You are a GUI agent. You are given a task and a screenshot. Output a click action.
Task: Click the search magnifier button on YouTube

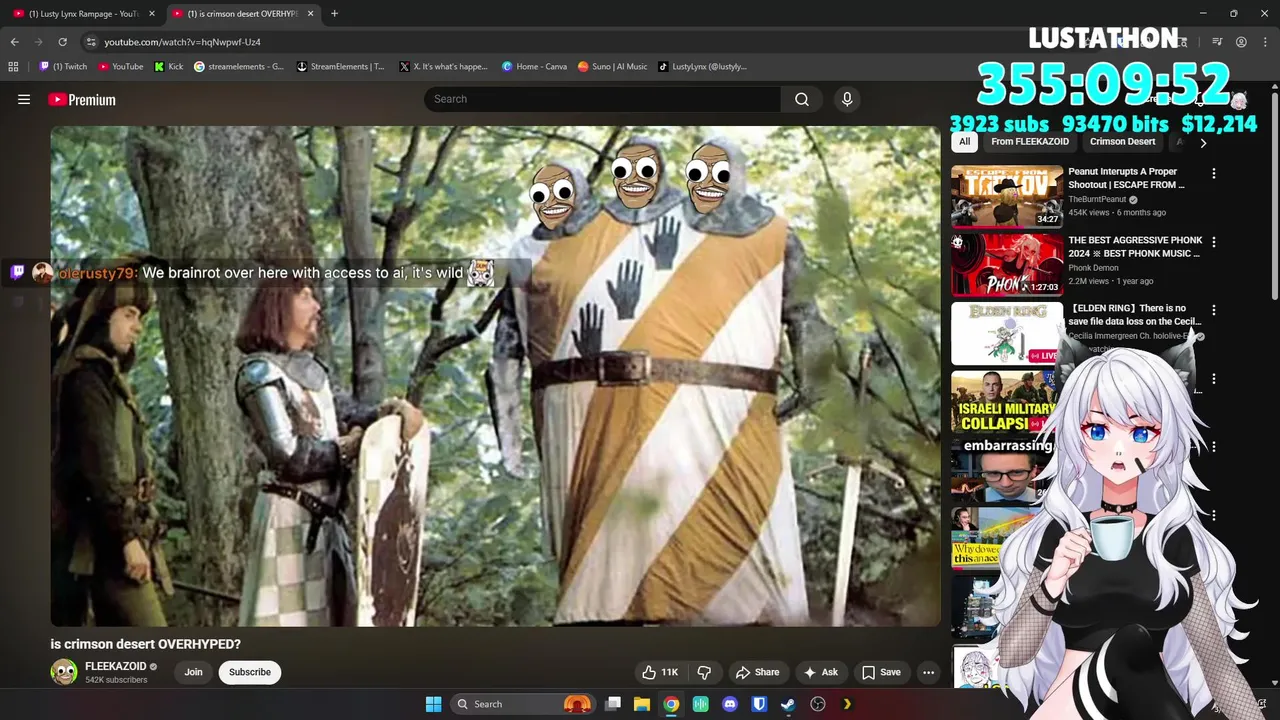click(x=801, y=99)
